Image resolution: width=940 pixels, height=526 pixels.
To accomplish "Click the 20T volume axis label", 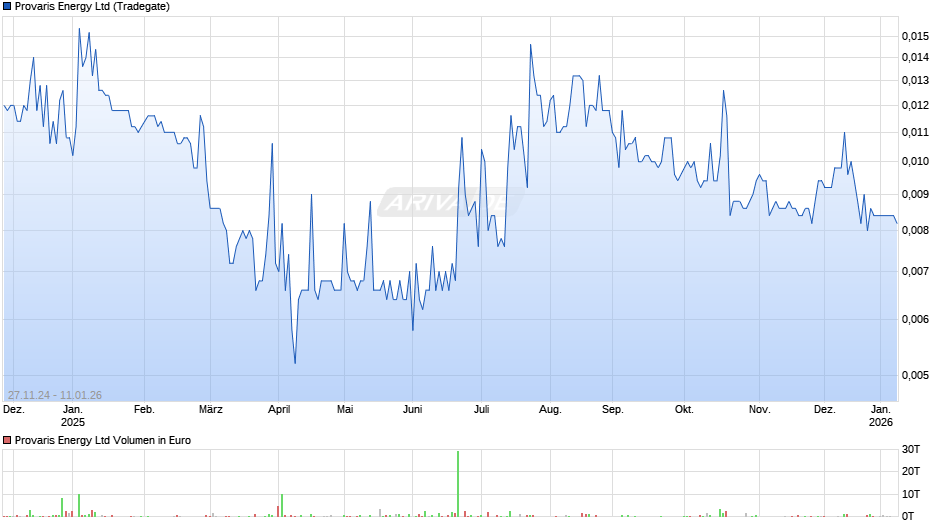I will pyautogui.click(x=911, y=472).
